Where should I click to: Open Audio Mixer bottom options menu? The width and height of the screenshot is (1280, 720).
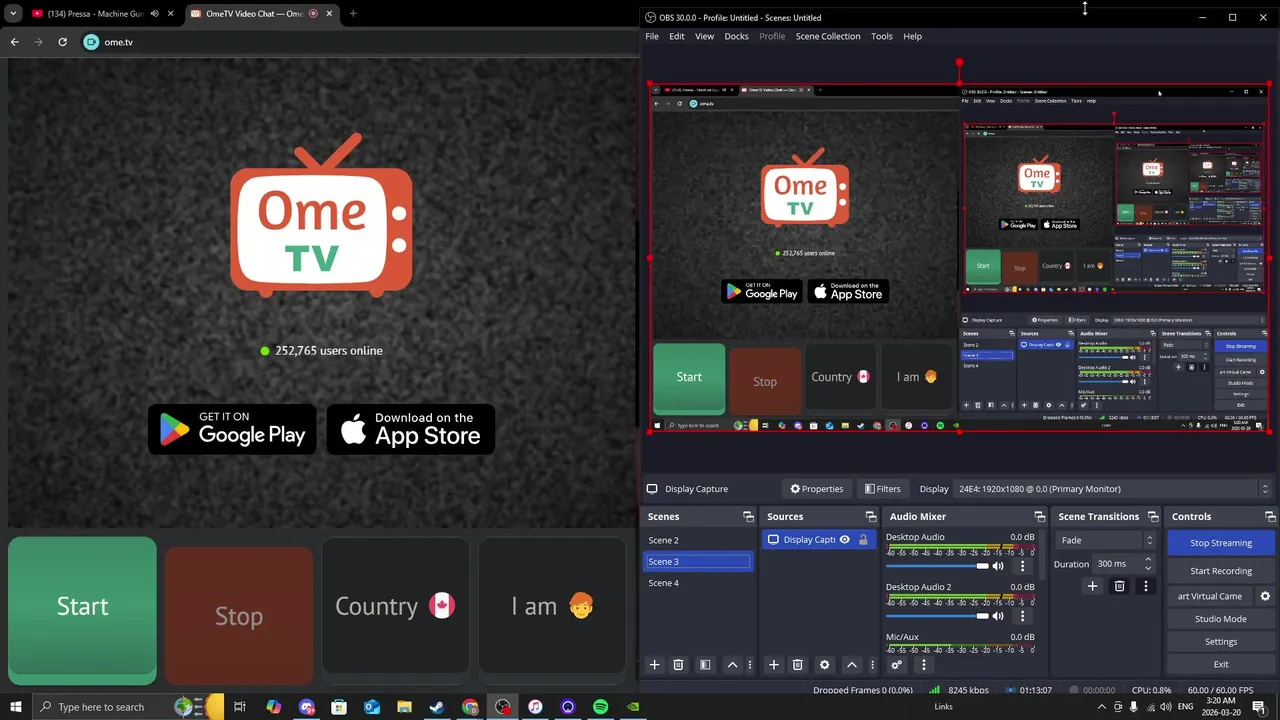click(x=923, y=665)
